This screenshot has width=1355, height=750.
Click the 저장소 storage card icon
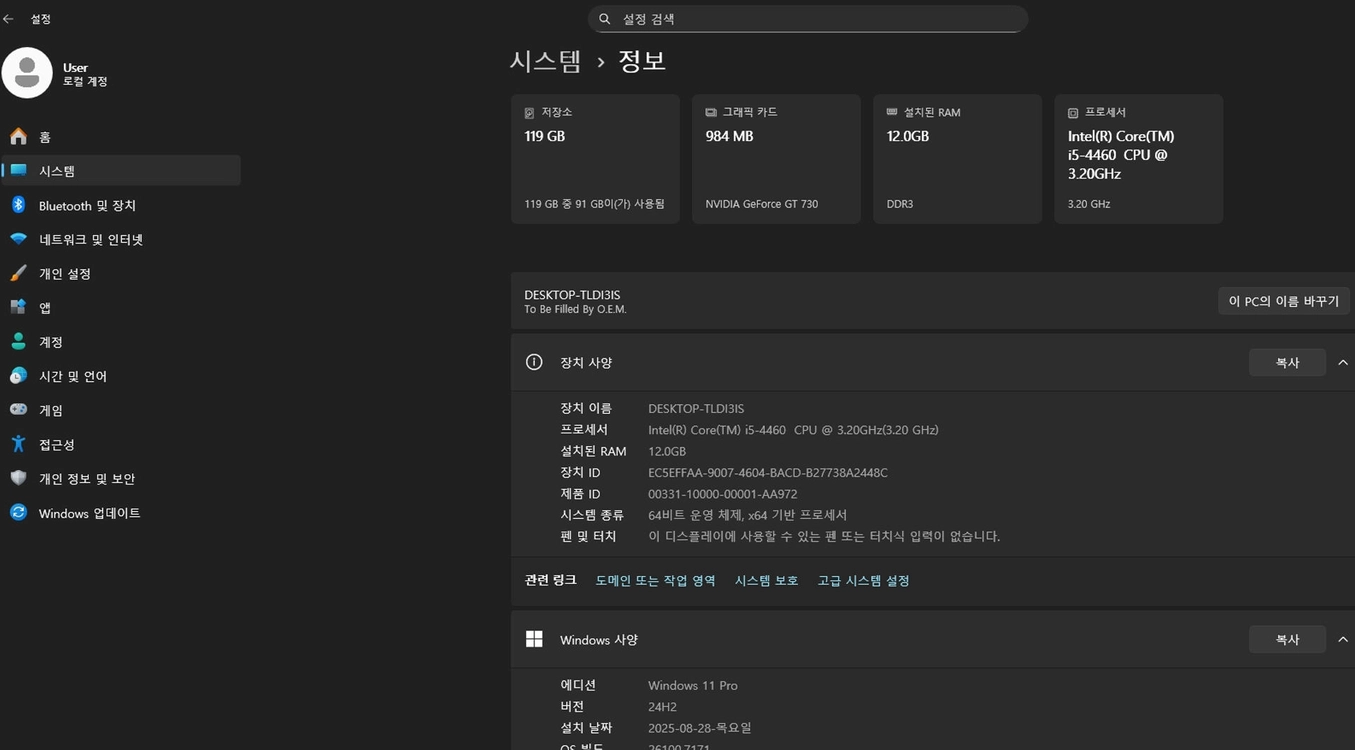pos(529,113)
